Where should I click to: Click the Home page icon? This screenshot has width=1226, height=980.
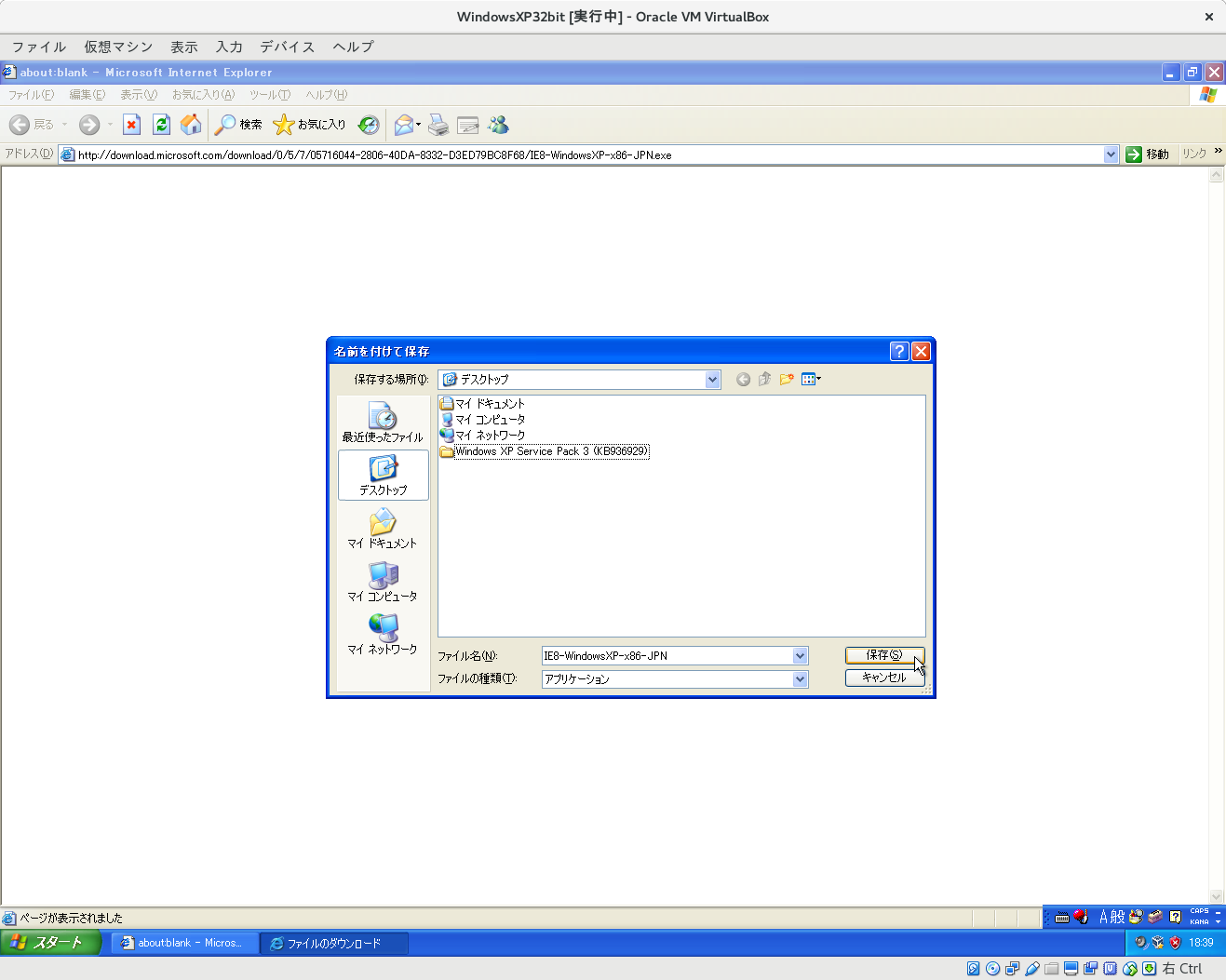click(191, 124)
